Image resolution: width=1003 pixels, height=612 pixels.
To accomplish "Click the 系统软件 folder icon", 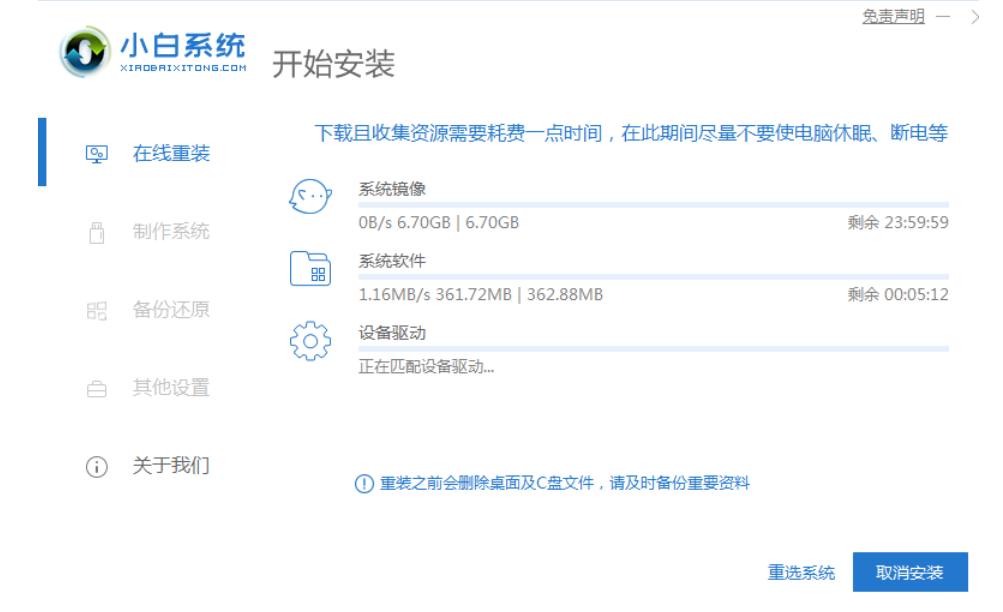I will tap(310, 269).
